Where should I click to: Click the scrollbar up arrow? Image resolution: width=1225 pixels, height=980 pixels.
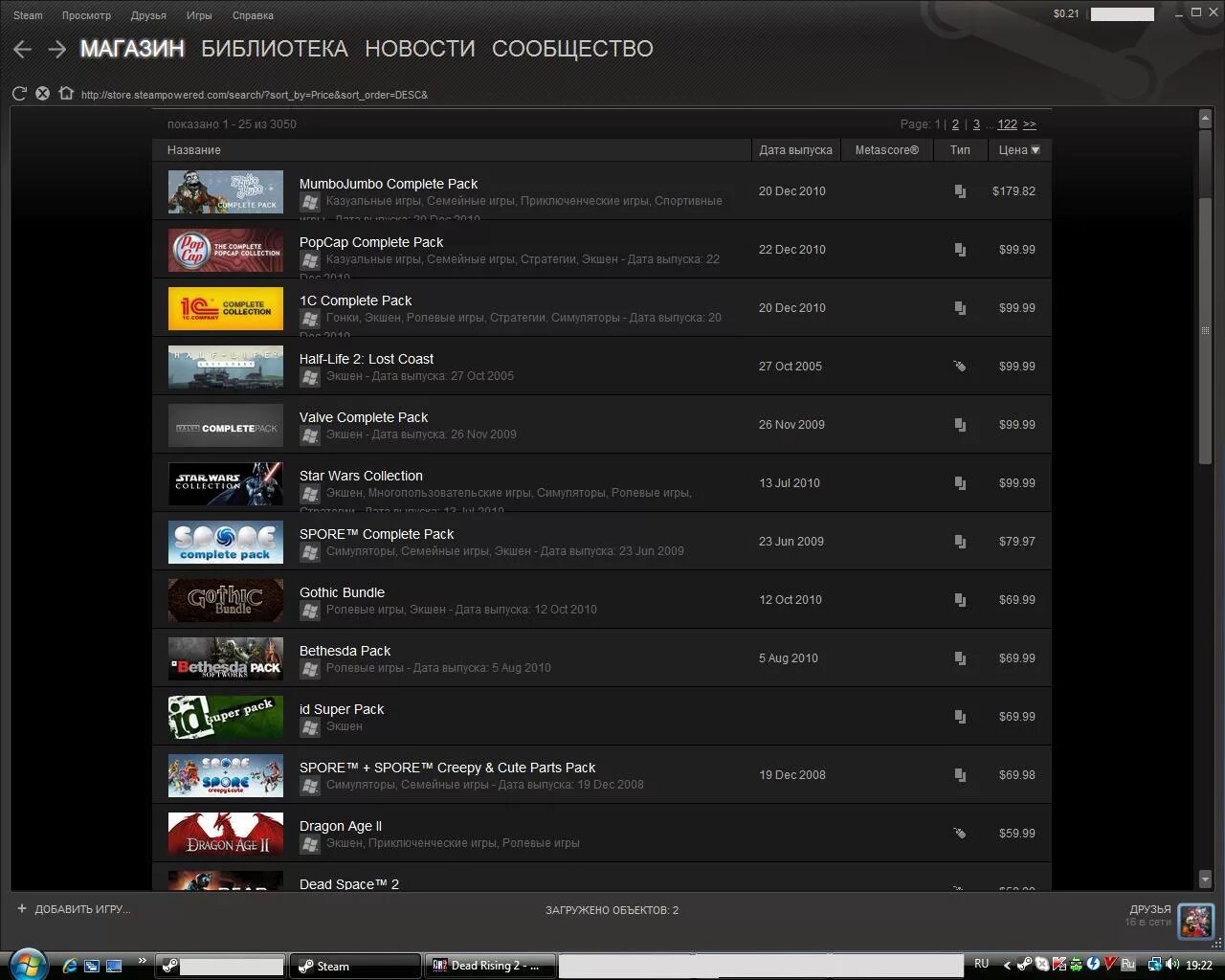coord(1206,118)
